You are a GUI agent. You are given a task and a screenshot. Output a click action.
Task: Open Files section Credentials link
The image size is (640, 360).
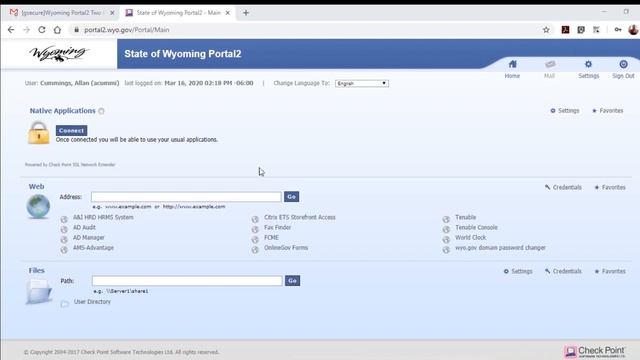click(563, 271)
